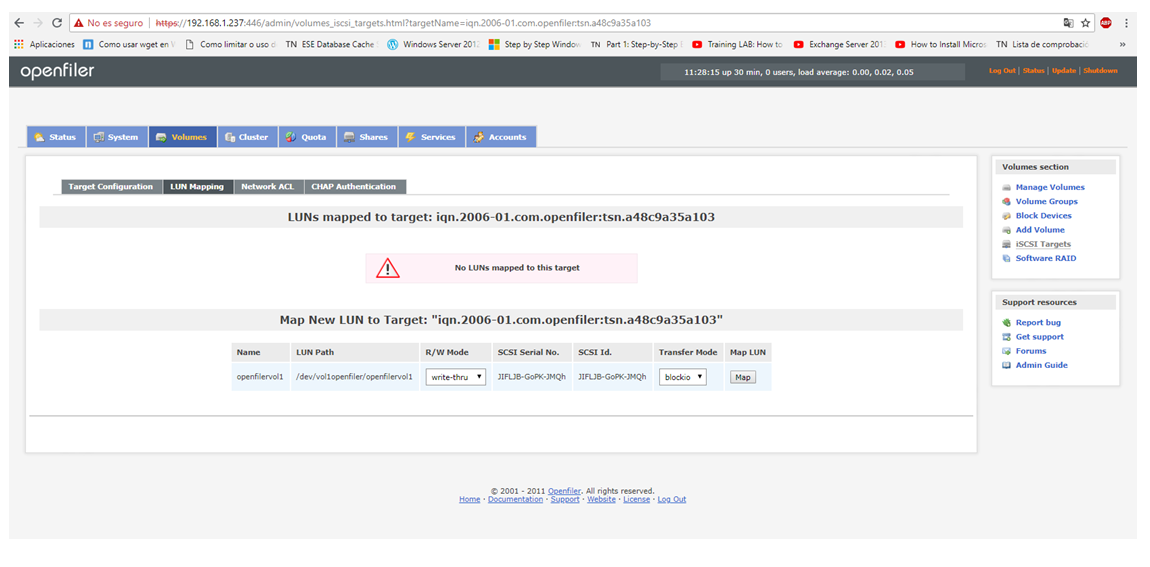Open Volume Groups in sidebar
The height and width of the screenshot is (567, 1150).
click(x=1047, y=202)
